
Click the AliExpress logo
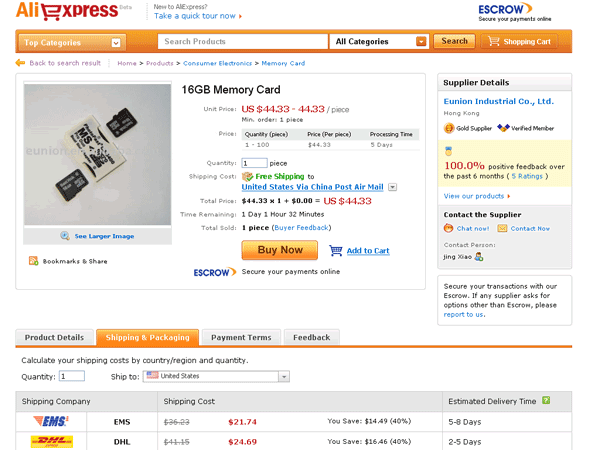[x=66, y=12]
